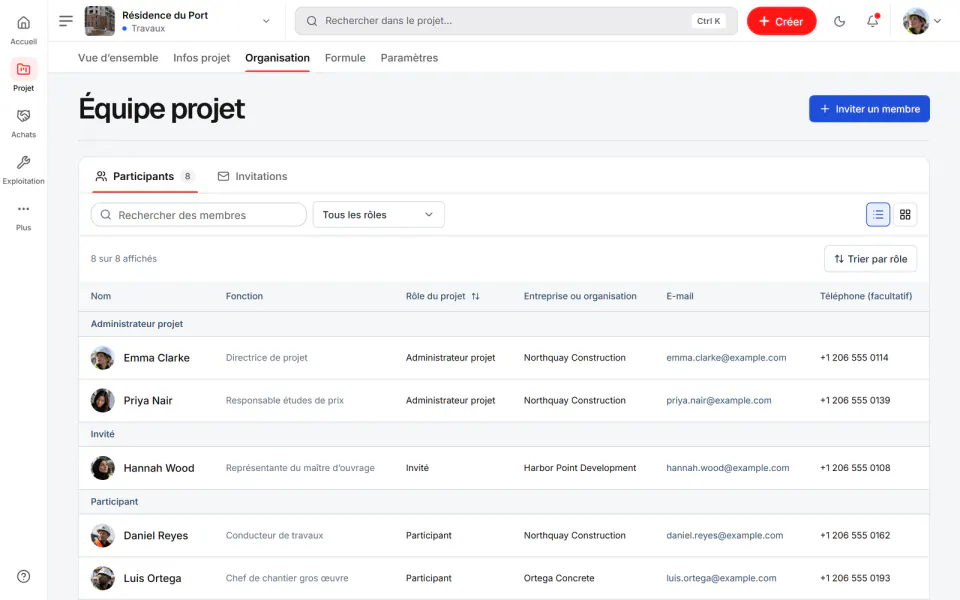Click the red Créer button
Screen dimensions: 960x600
(x=781, y=21)
